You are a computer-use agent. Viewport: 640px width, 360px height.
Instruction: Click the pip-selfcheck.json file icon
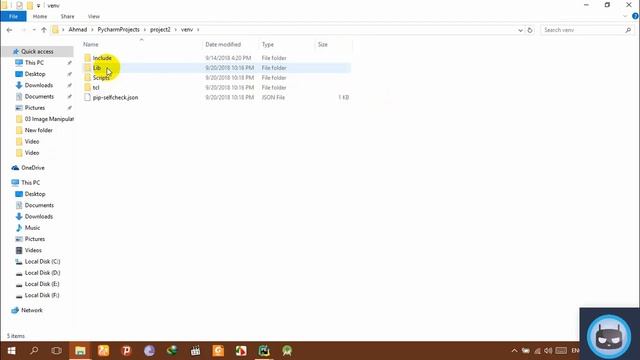[x=87, y=97]
